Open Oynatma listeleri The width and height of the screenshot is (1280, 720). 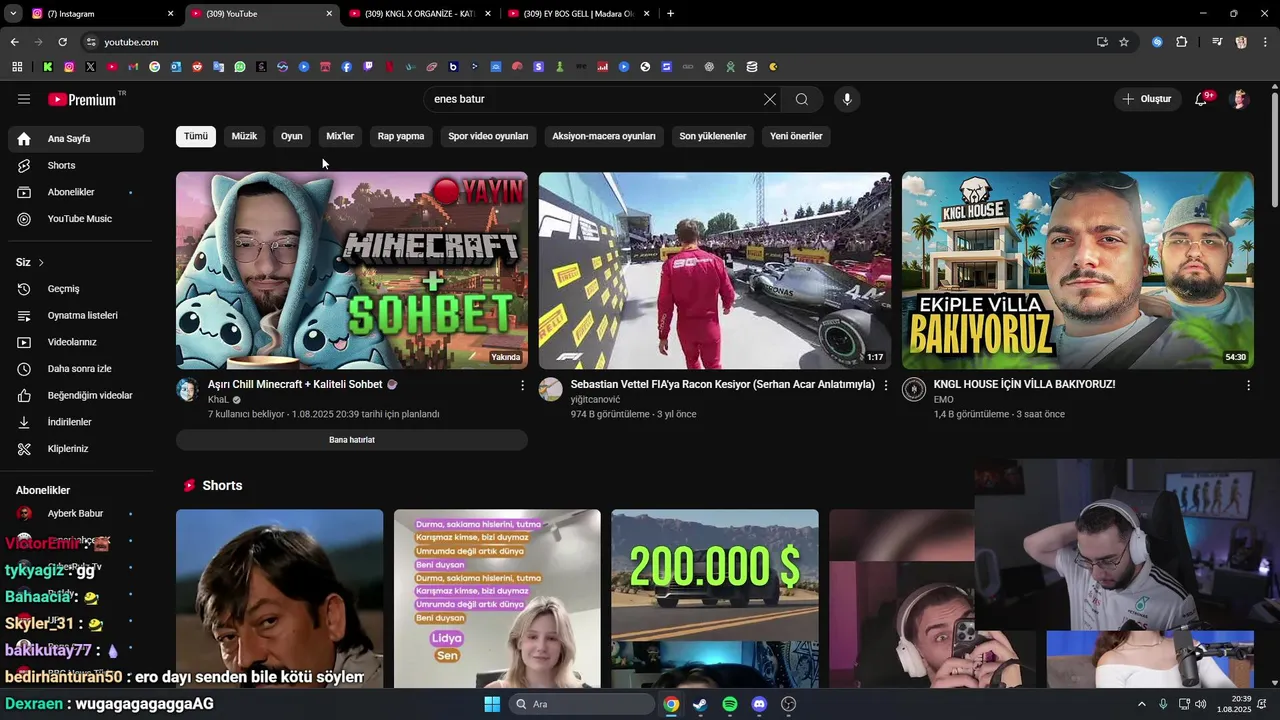(76, 315)
